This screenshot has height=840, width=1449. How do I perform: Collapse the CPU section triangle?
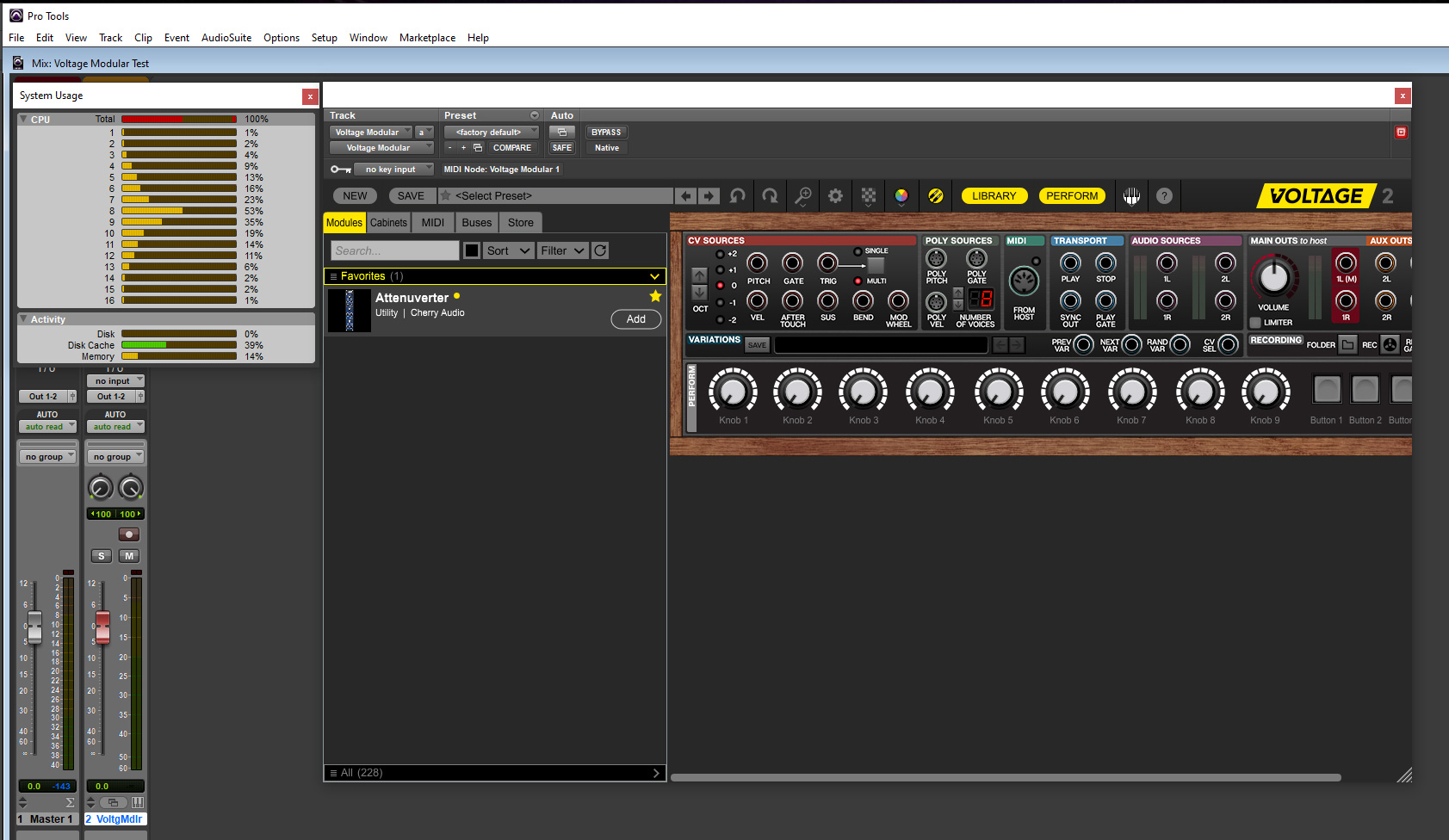pos(22,119)
